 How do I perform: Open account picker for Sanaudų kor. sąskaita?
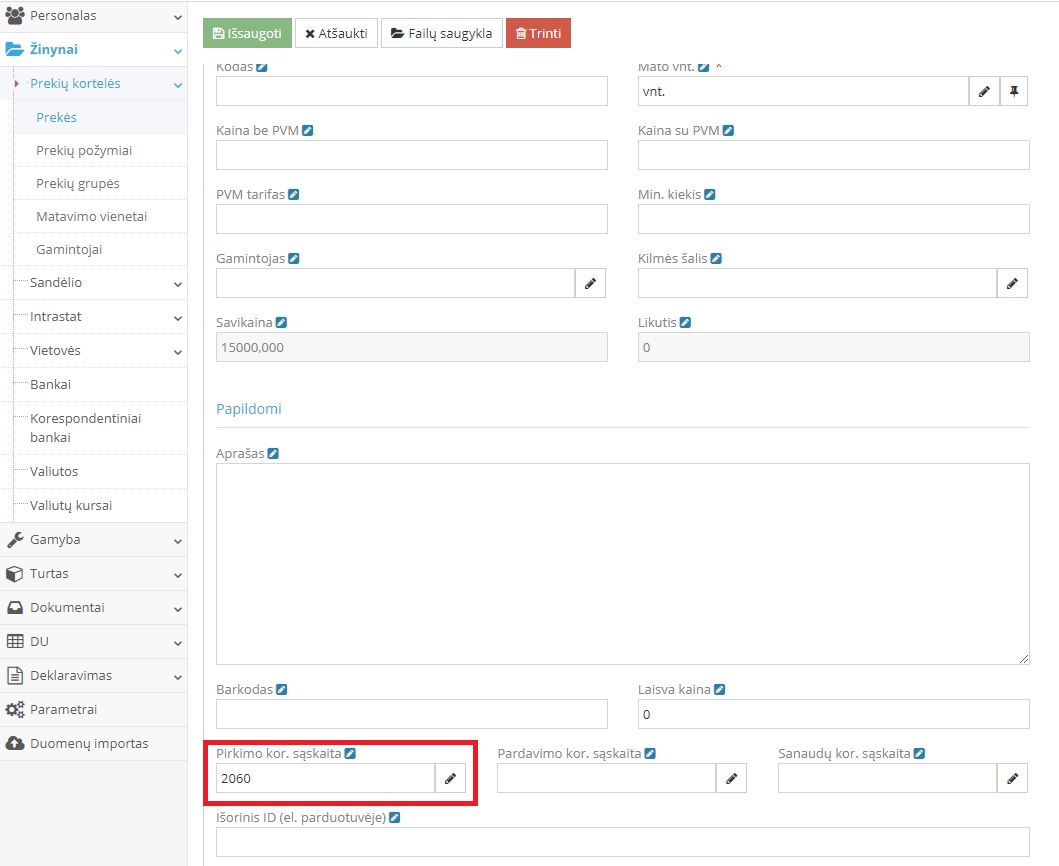pyautogui.click(x=1012, y=779)
